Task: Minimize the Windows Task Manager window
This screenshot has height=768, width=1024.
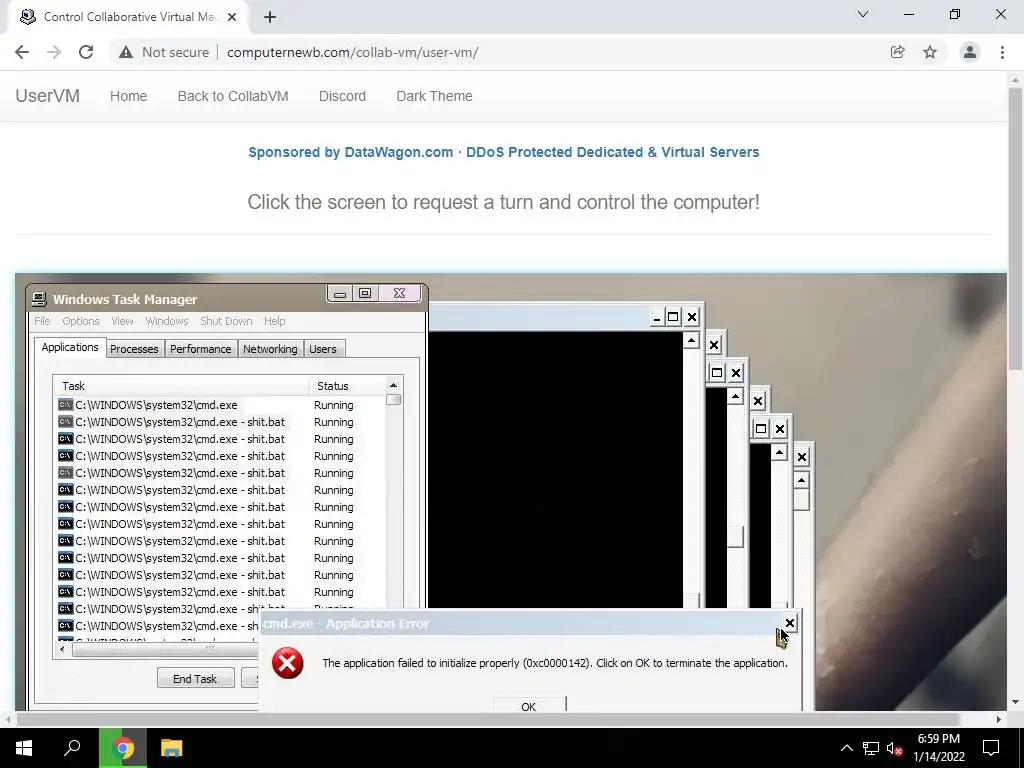Action: point(340,294)
